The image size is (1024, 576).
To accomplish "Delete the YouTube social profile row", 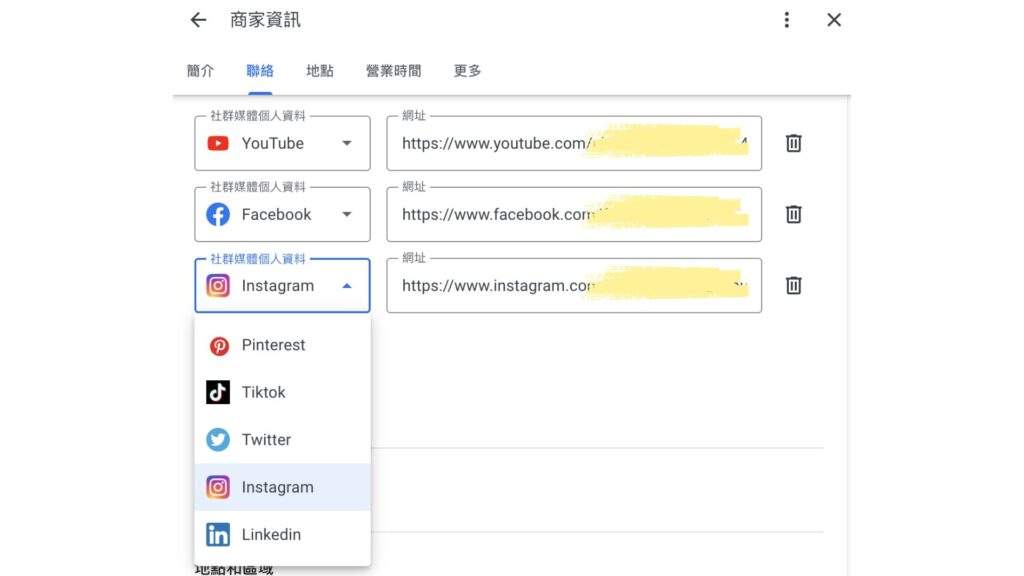I will tap(793, 143).
